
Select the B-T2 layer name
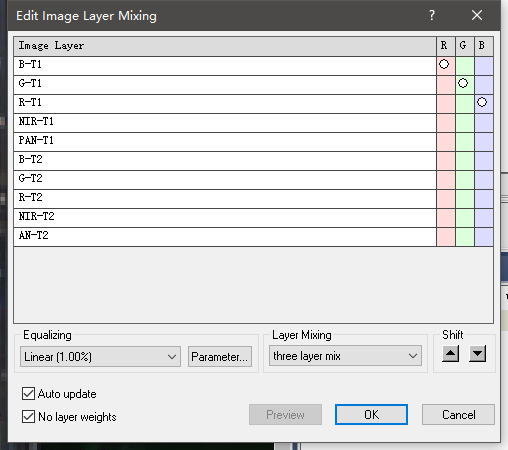(31, 159)
